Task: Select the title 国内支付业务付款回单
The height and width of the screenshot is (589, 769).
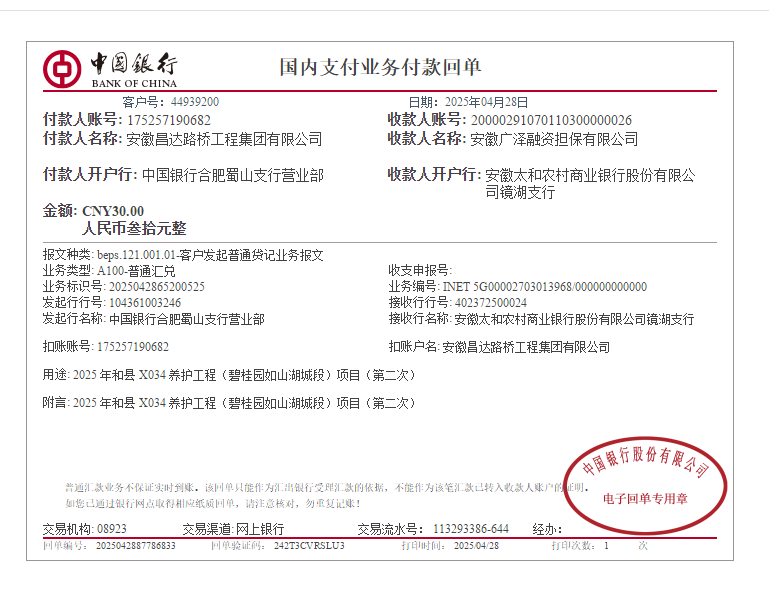Action: (x=380, y=67)
